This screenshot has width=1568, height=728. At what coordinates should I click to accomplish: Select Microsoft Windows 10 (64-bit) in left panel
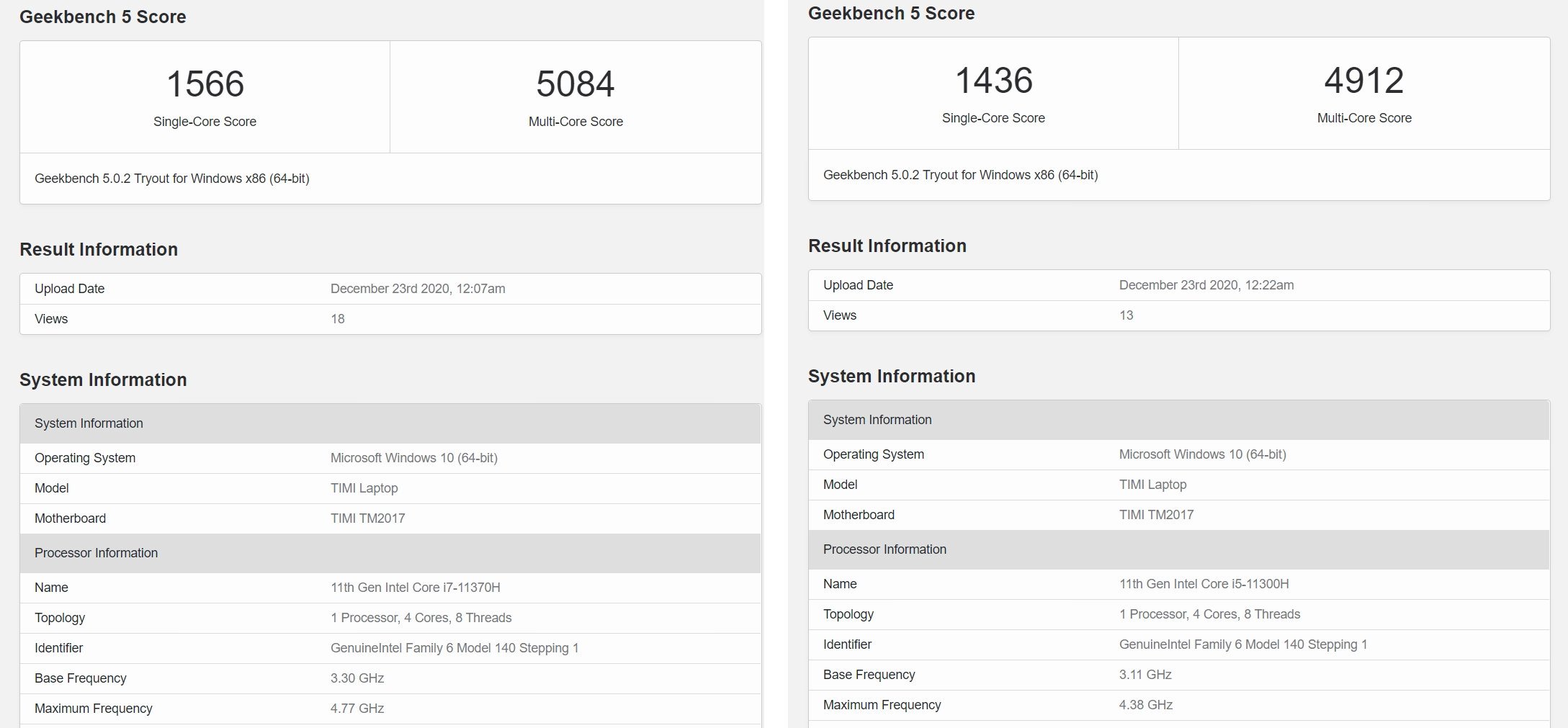point(414,458)
